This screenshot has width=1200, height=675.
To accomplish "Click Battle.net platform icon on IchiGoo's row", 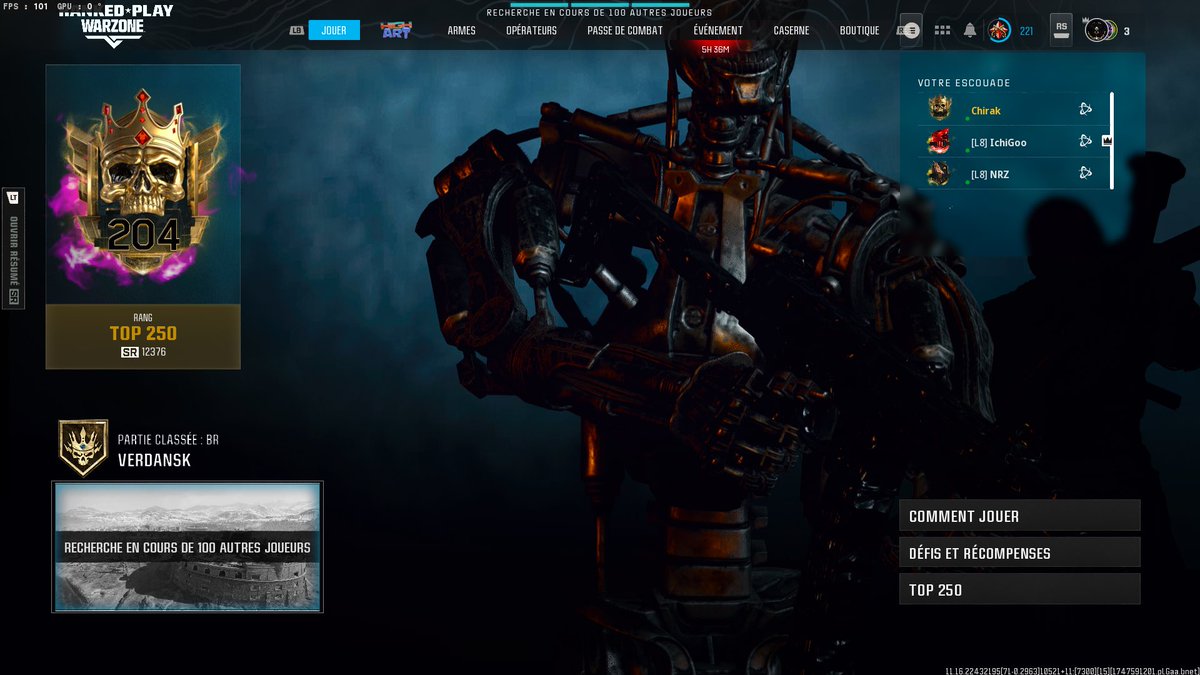I will click(1085, 142).
